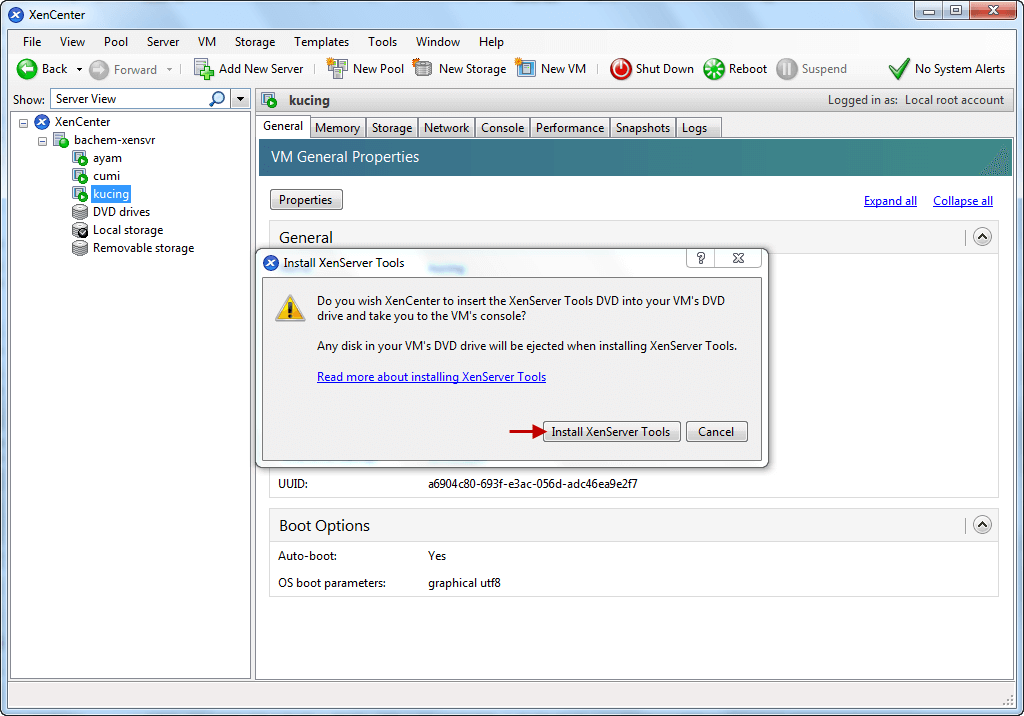Viewport: 1024px width, 716px height.
Task: Open the Tools menu
Action: pos(382,42)
